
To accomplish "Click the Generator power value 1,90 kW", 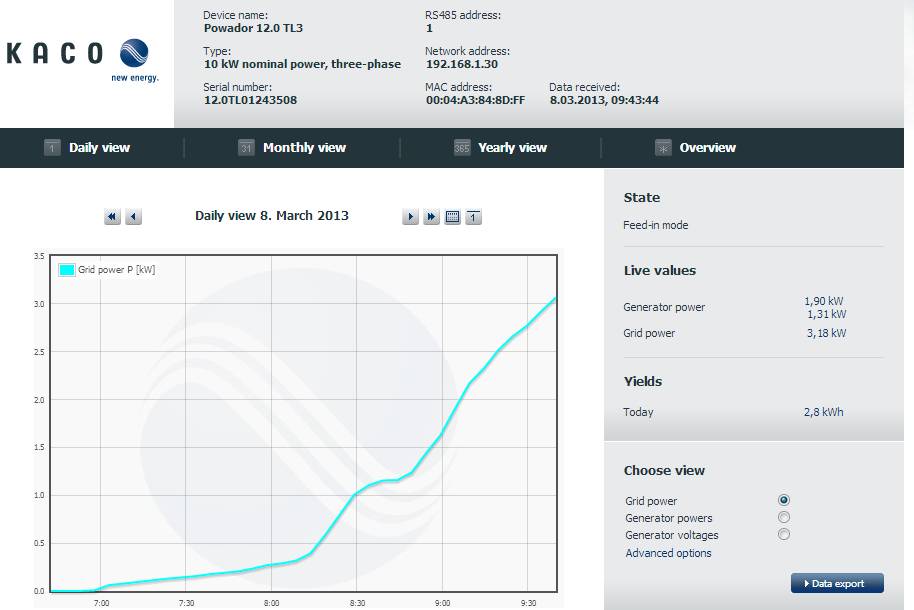I will [x=824, y=301].
